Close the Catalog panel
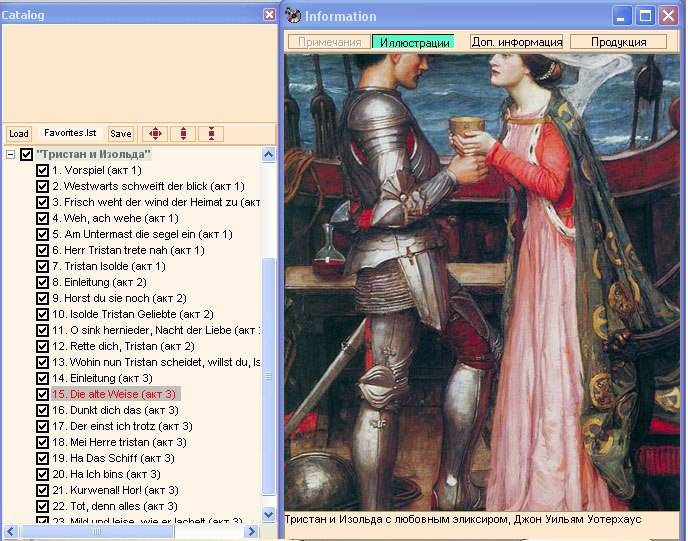The height and width of the screenshot is (541, 688). tap(269, 15)
